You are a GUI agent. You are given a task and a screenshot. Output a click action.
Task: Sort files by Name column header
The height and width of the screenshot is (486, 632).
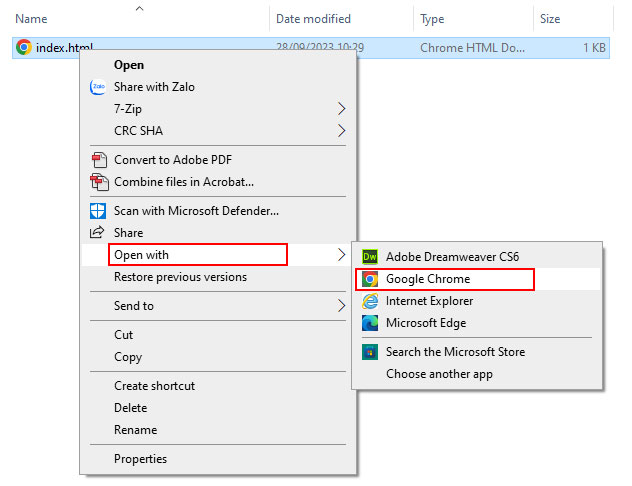click(x=32, y=19)
